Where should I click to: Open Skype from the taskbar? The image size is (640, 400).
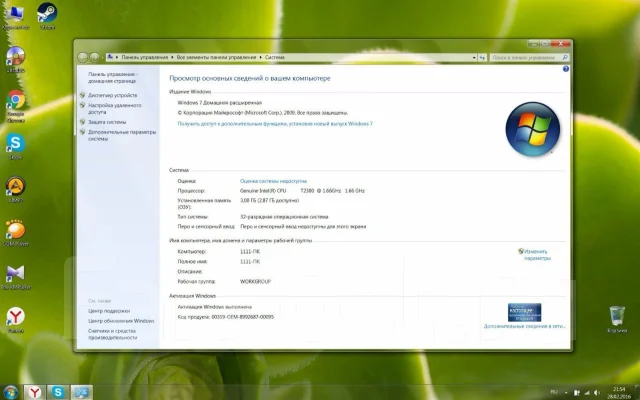tap(58, 393)
